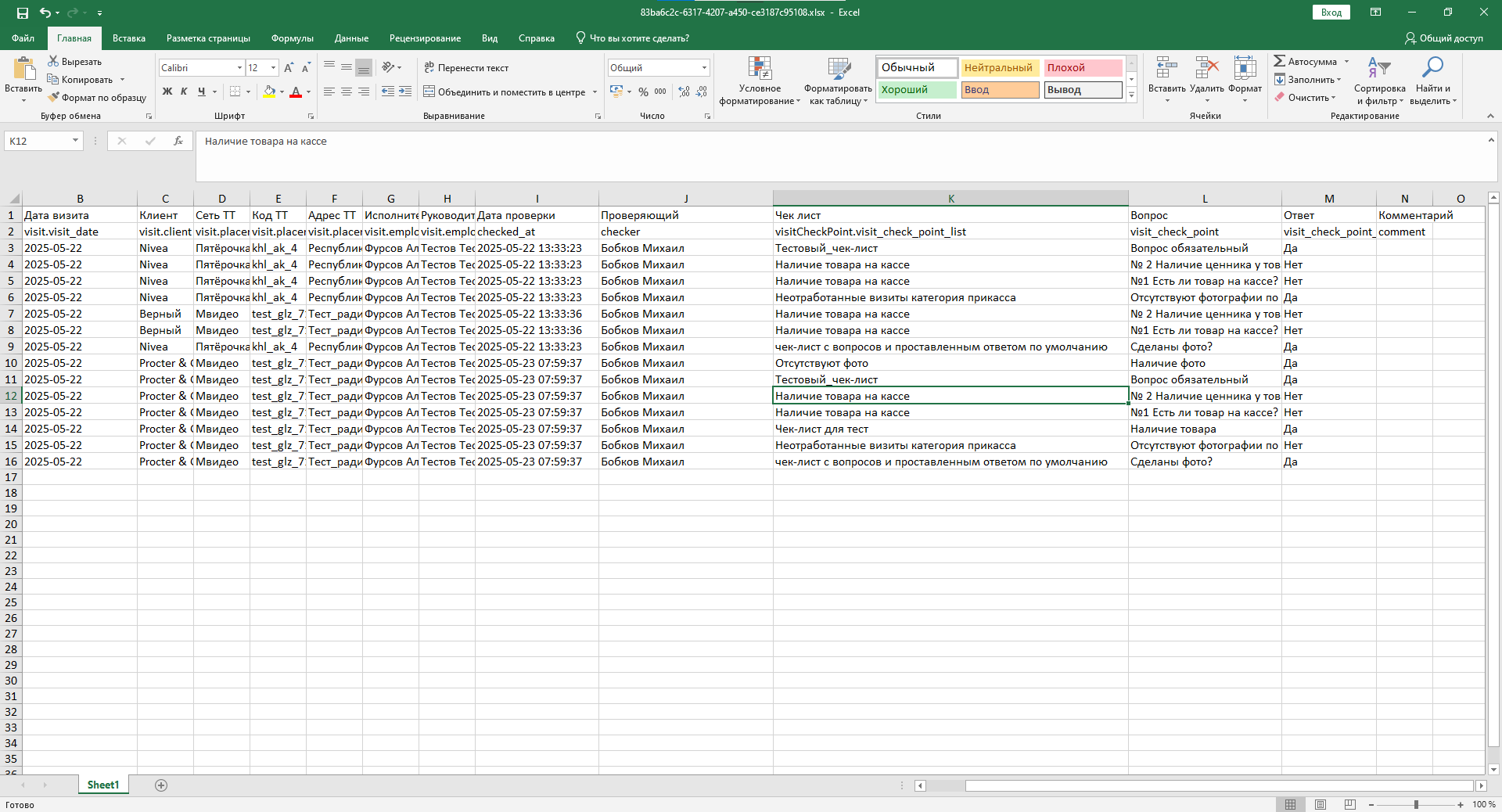Image resolution: width=1502 pixels, height=812 pixels.
Task: Copy selection using Копировать
Action: (80, 79)
